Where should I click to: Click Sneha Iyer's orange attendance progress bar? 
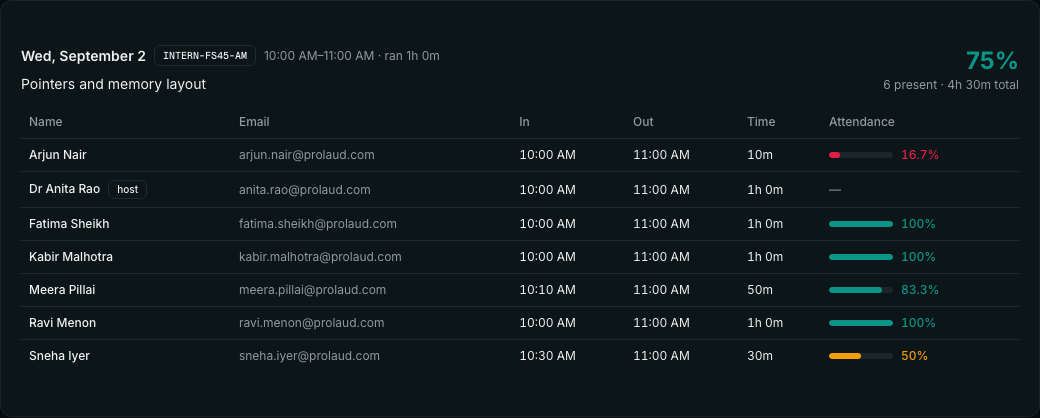(861, 356)
